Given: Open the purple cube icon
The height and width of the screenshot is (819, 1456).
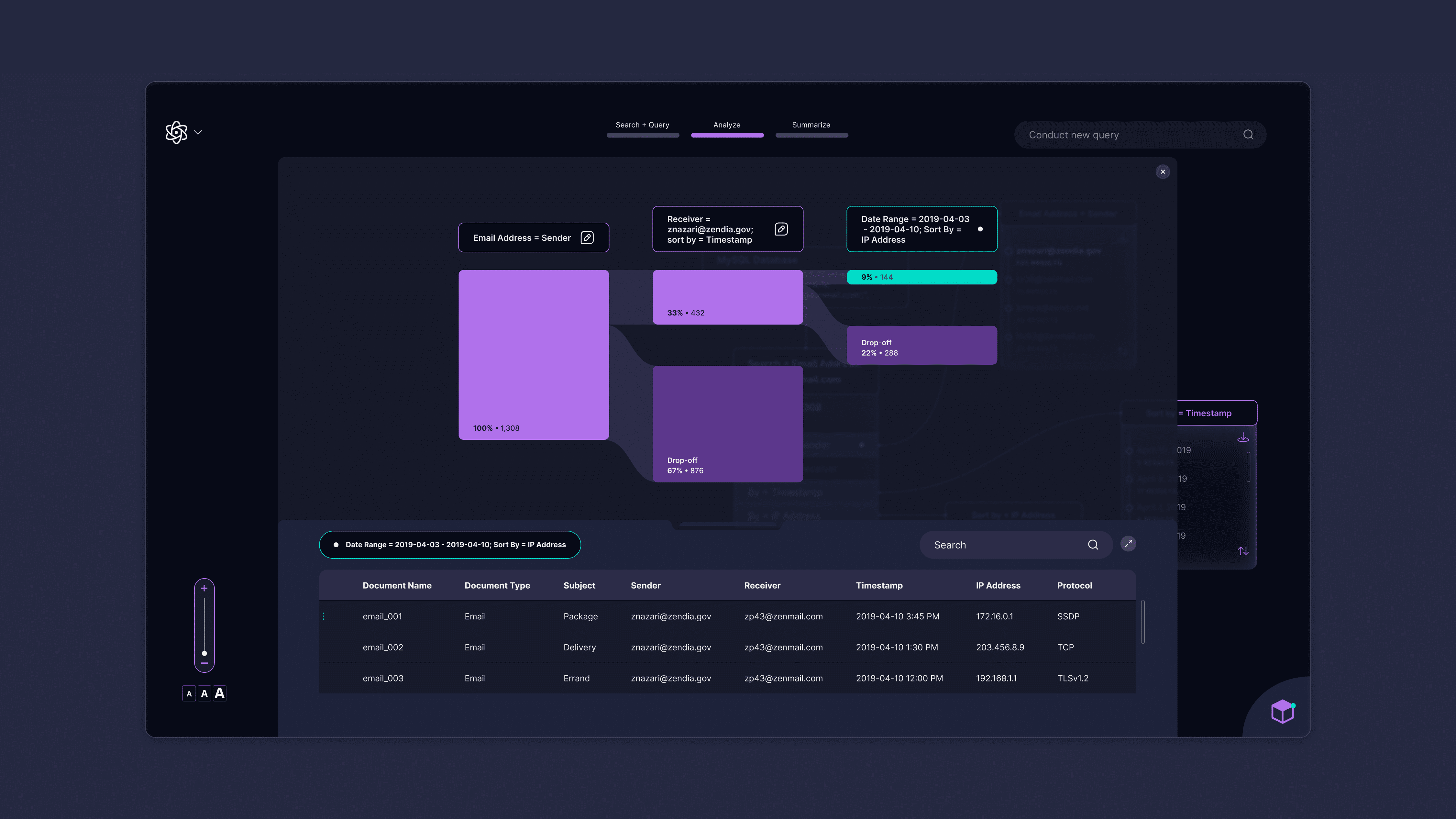Looking at the screenshot, I should click(1283, 711).
